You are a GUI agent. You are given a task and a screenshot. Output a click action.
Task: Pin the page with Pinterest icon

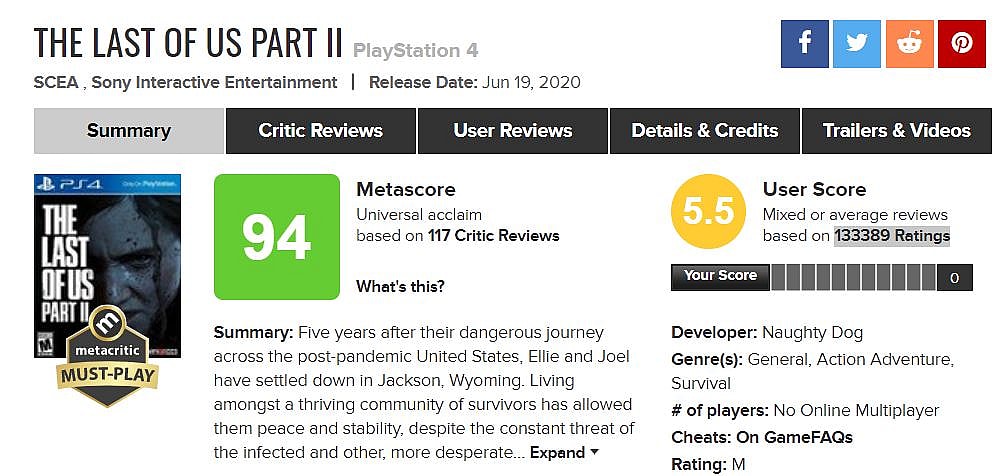coord(962,43)
